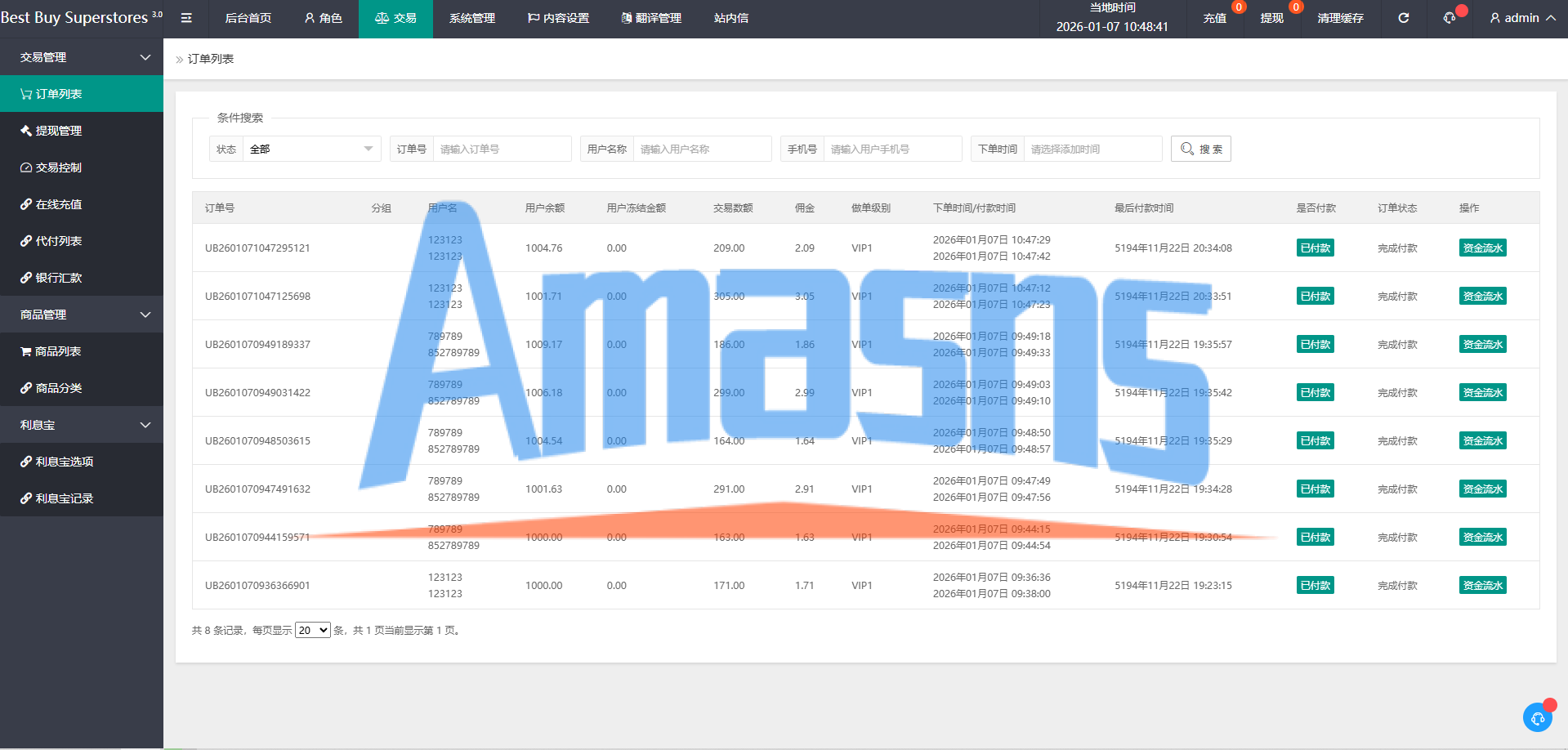This screenshot has width=1568, height=750.
Task: Click 资金流水 for order UB2601070936366901
Action: coord(1483,585)
